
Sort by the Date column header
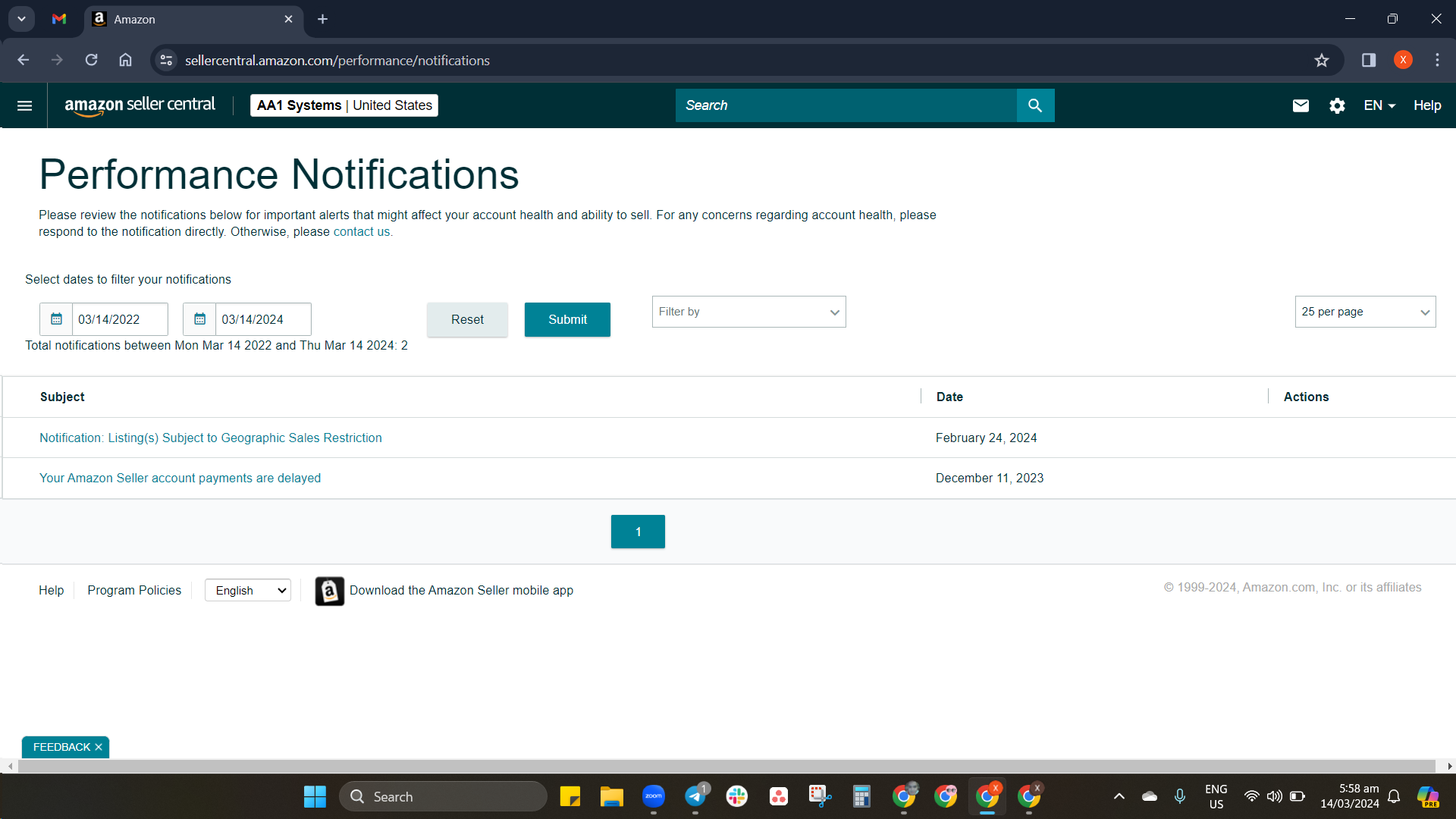pos(949,397)
